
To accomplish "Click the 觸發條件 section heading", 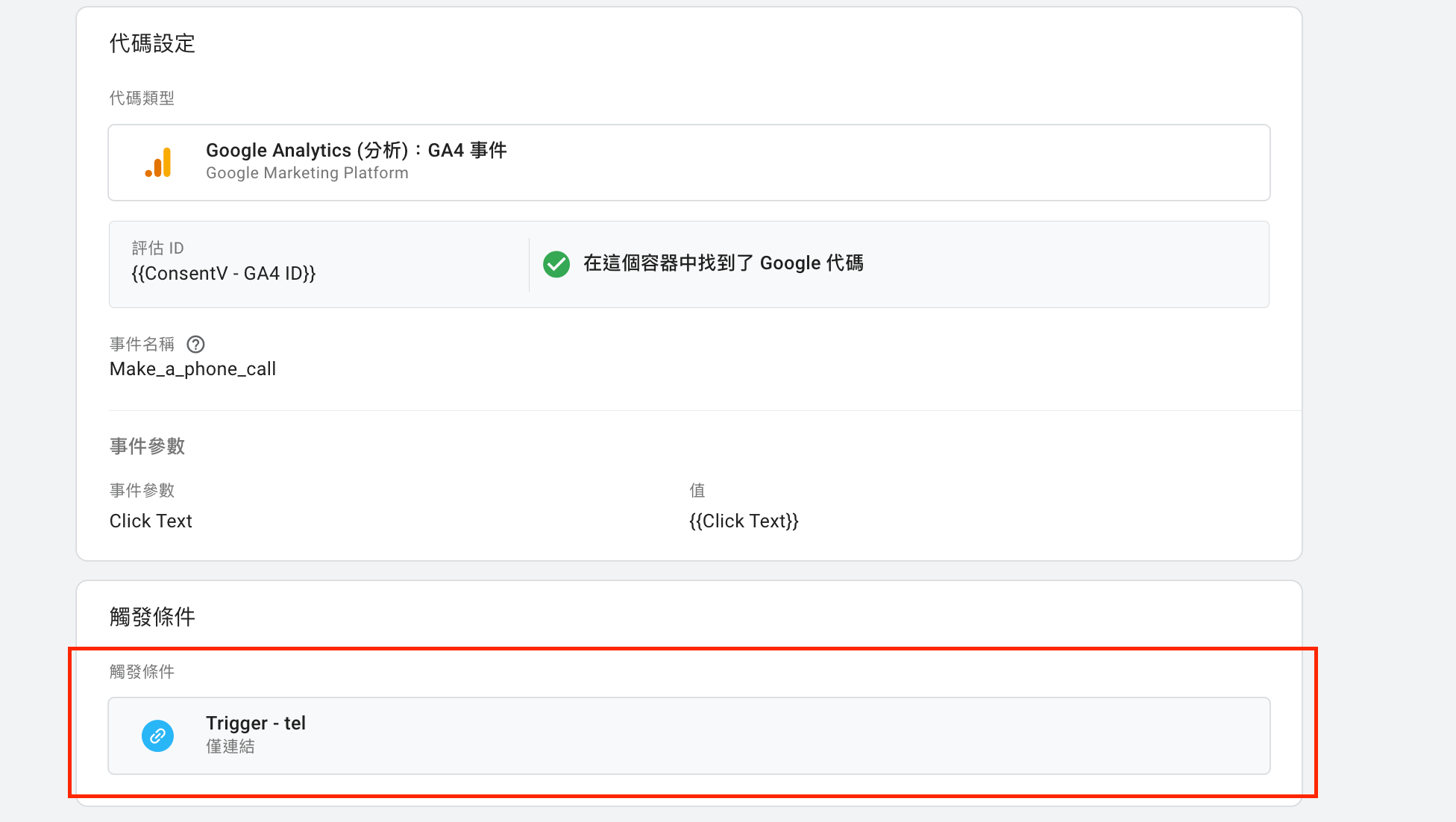I will (152, 617).
